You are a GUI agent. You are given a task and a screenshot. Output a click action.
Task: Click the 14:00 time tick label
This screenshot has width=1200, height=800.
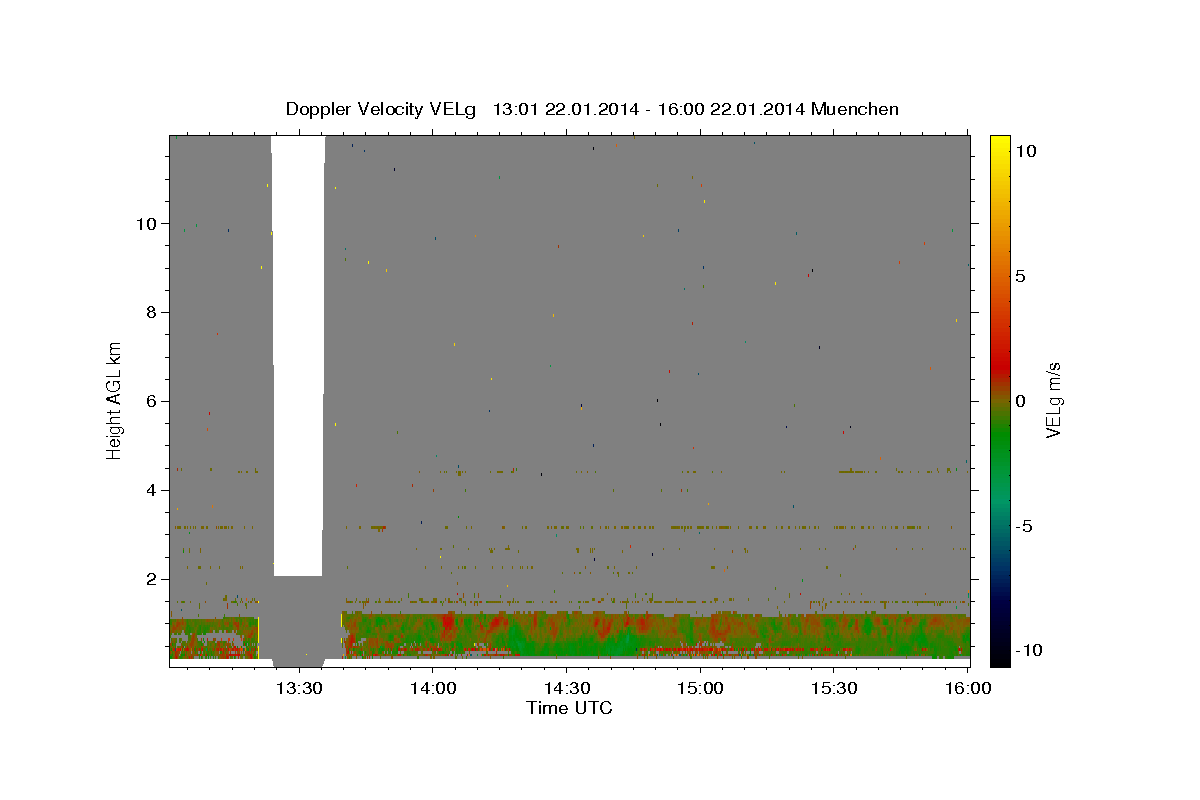(432, 688)
